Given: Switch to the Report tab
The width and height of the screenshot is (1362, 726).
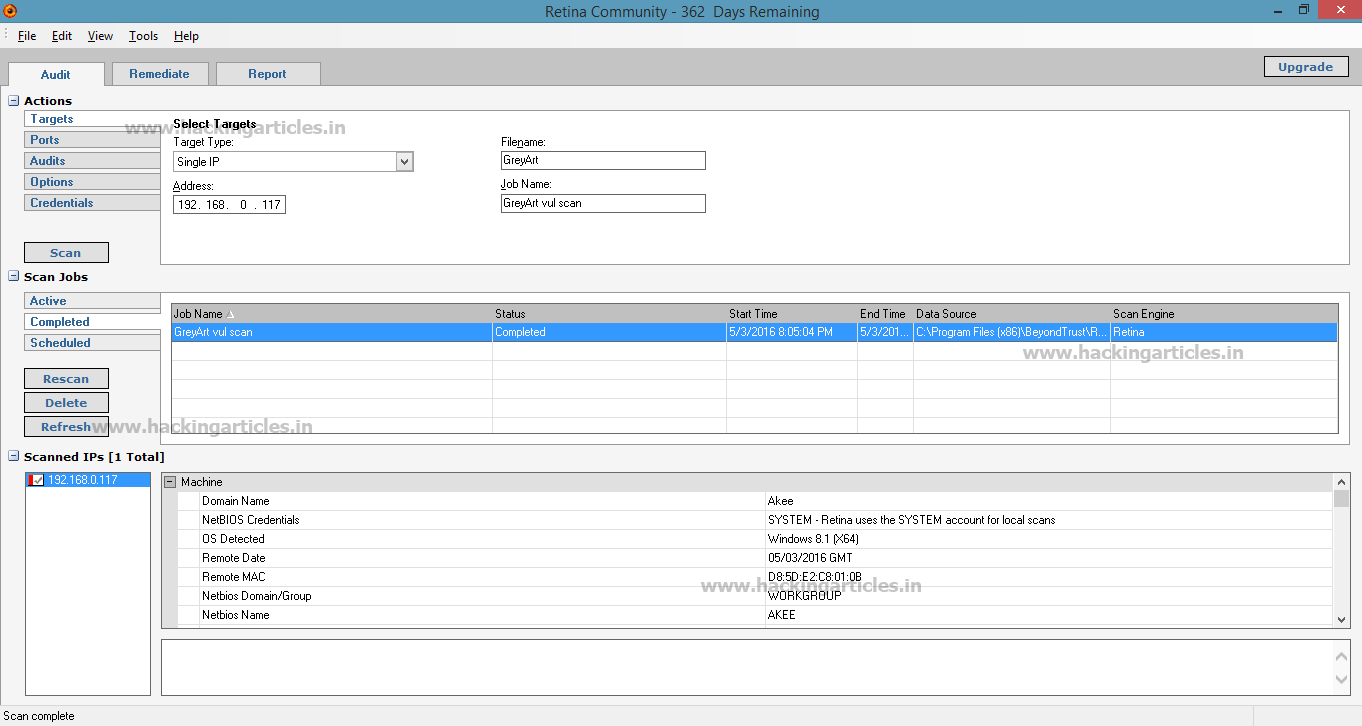Looking at the screenshot, I should pos(268,74).
